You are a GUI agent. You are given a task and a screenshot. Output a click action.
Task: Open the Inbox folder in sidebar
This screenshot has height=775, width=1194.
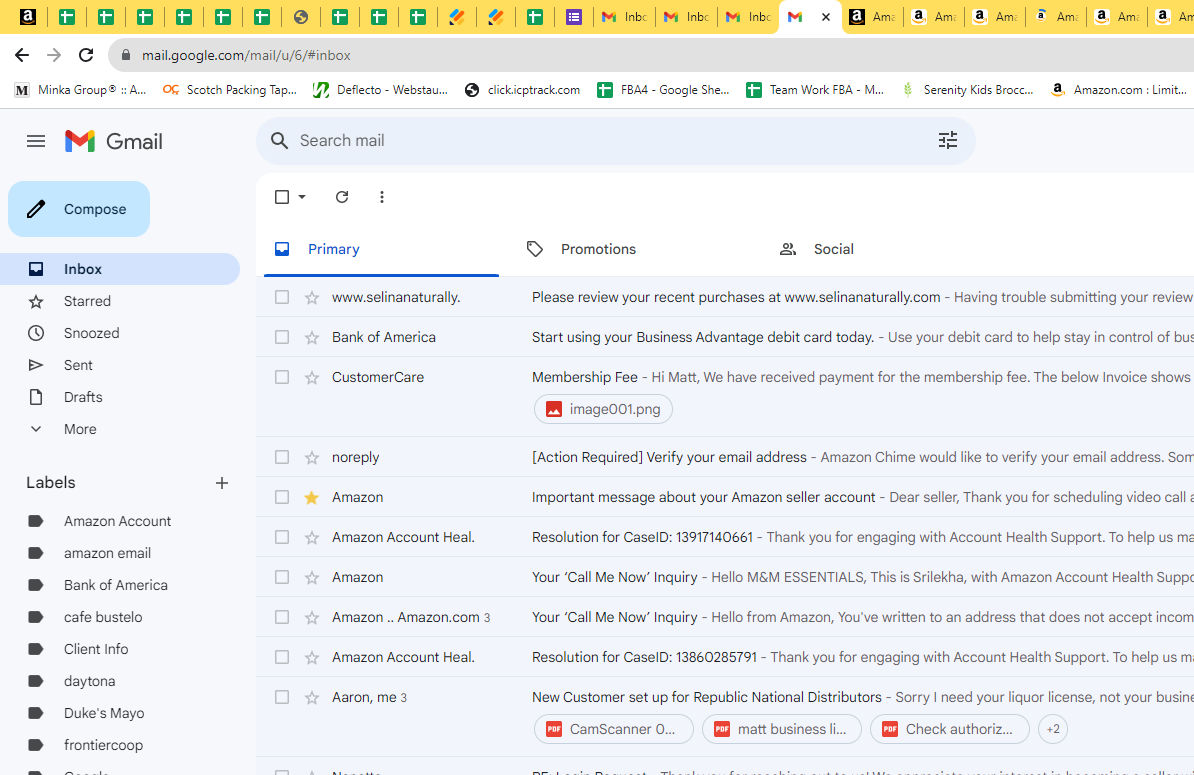[x=120, y=269]
